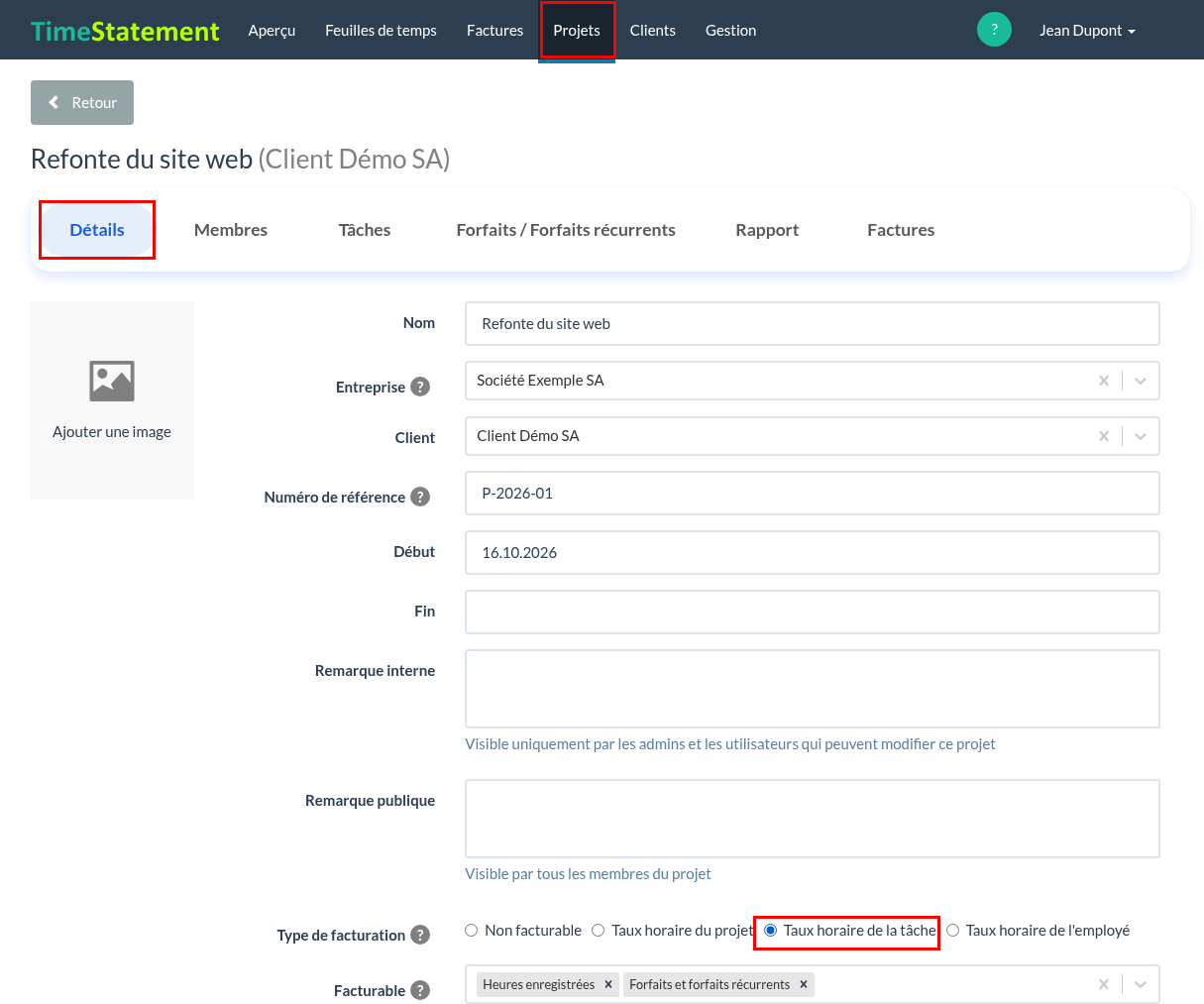This screenshot has width=1204, height=1004.
Task: Expand the Entreprise dropdown arrow
Action: pyautogui.click(x=1141, y=381)
